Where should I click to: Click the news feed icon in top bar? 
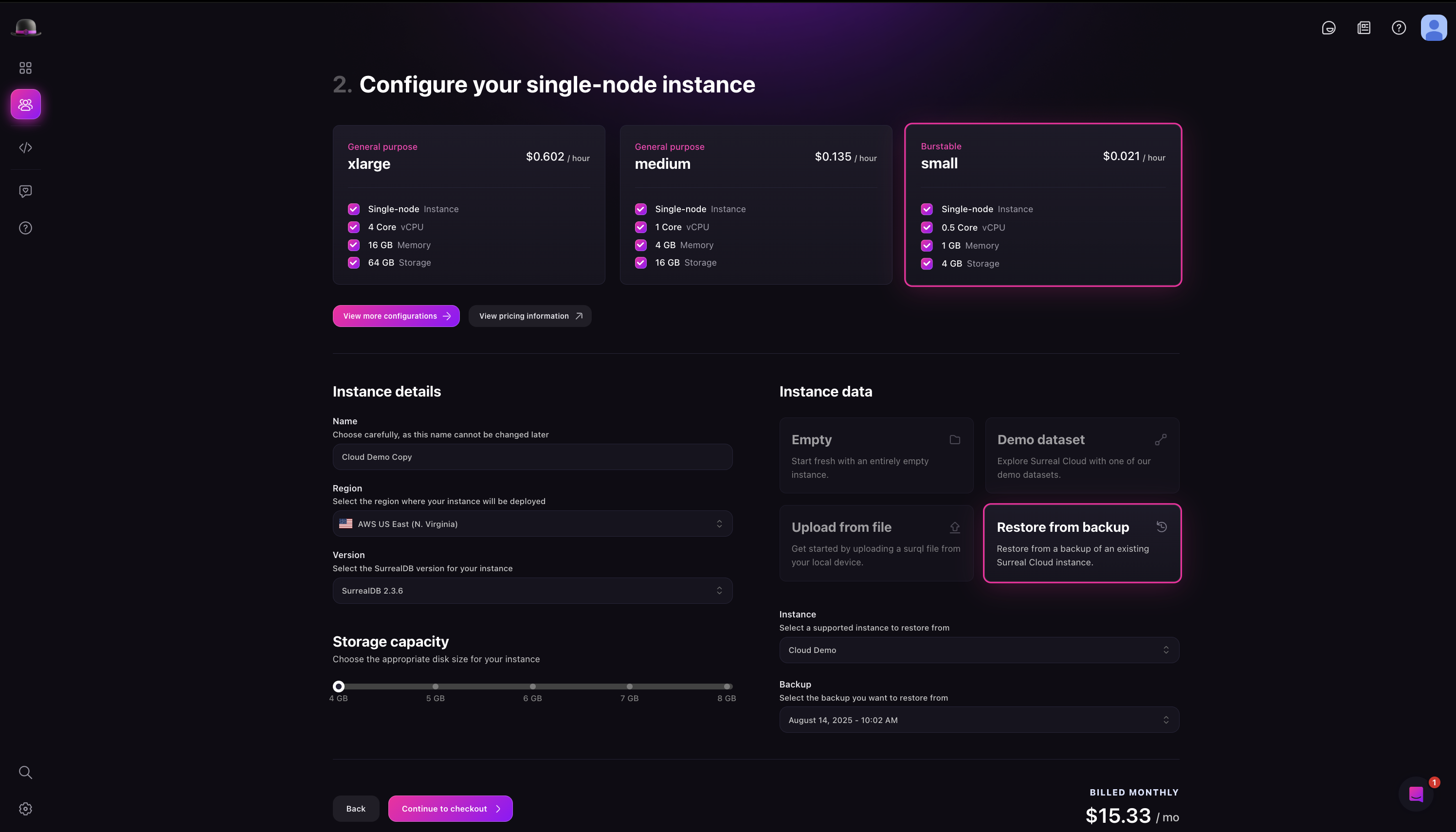1364,27
